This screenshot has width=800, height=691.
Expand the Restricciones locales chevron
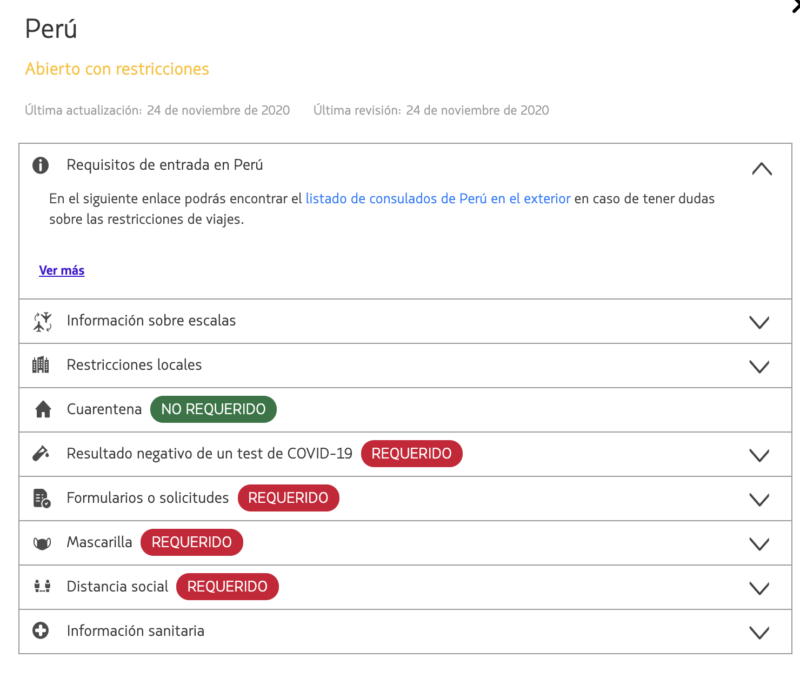tap(759, 366)
